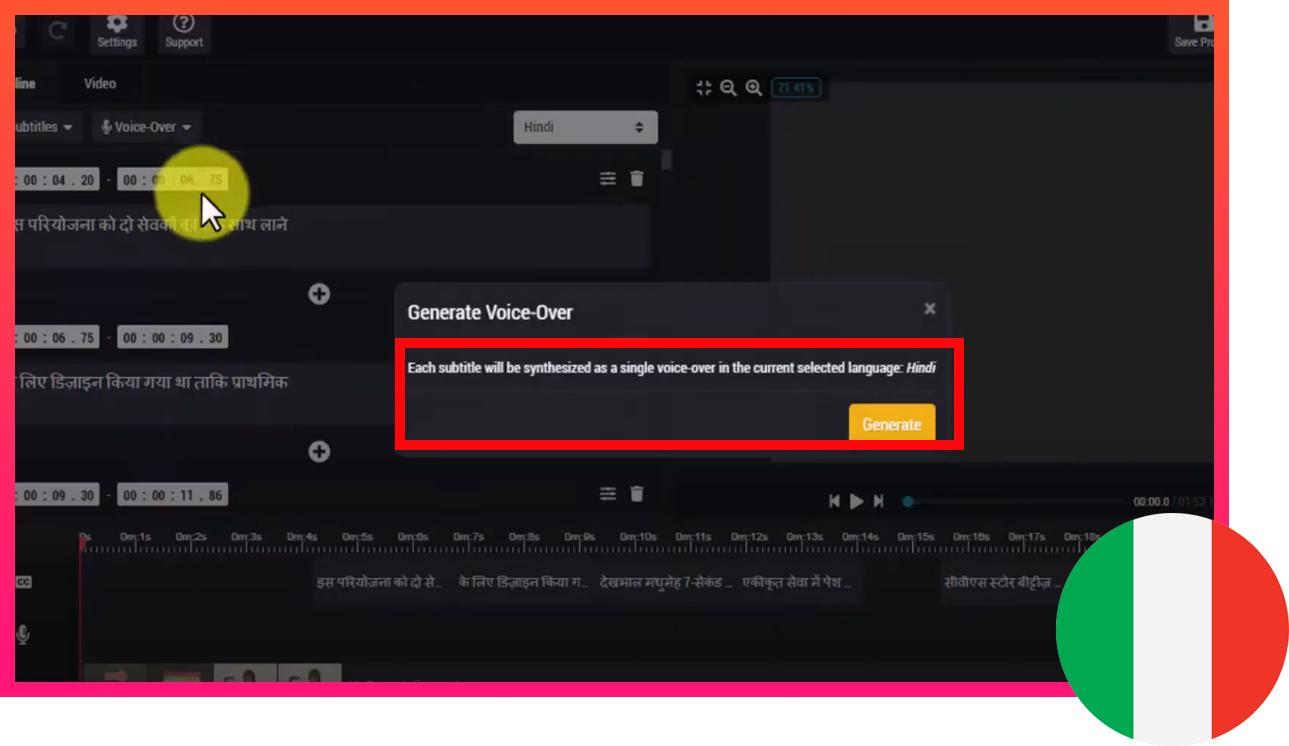Open the Settings gear in the top toolbar
1289x746 pixels.
pos(117,31)
